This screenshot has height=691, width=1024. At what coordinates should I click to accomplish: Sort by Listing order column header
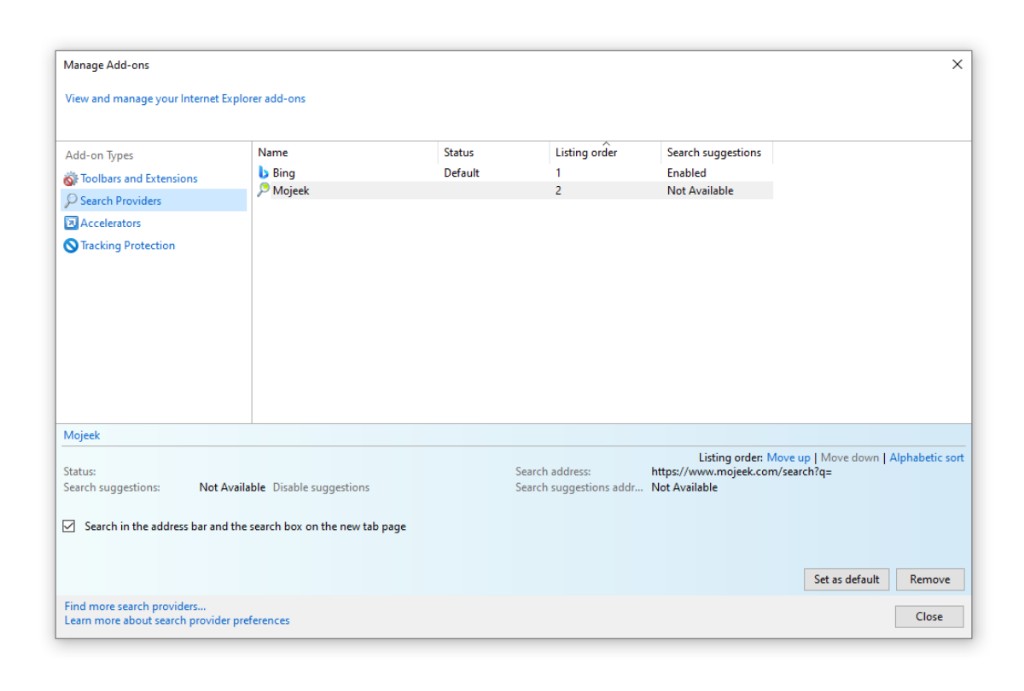click(605, 152)
